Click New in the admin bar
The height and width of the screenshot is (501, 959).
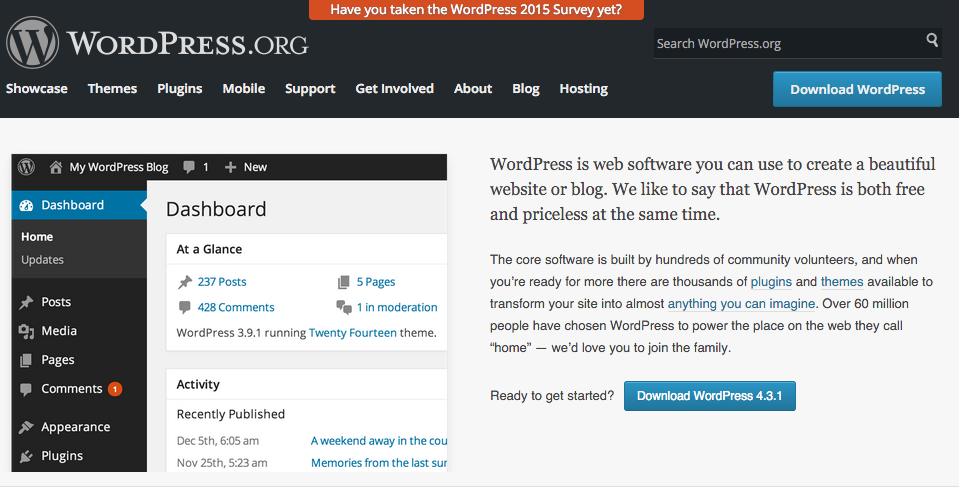255,167
